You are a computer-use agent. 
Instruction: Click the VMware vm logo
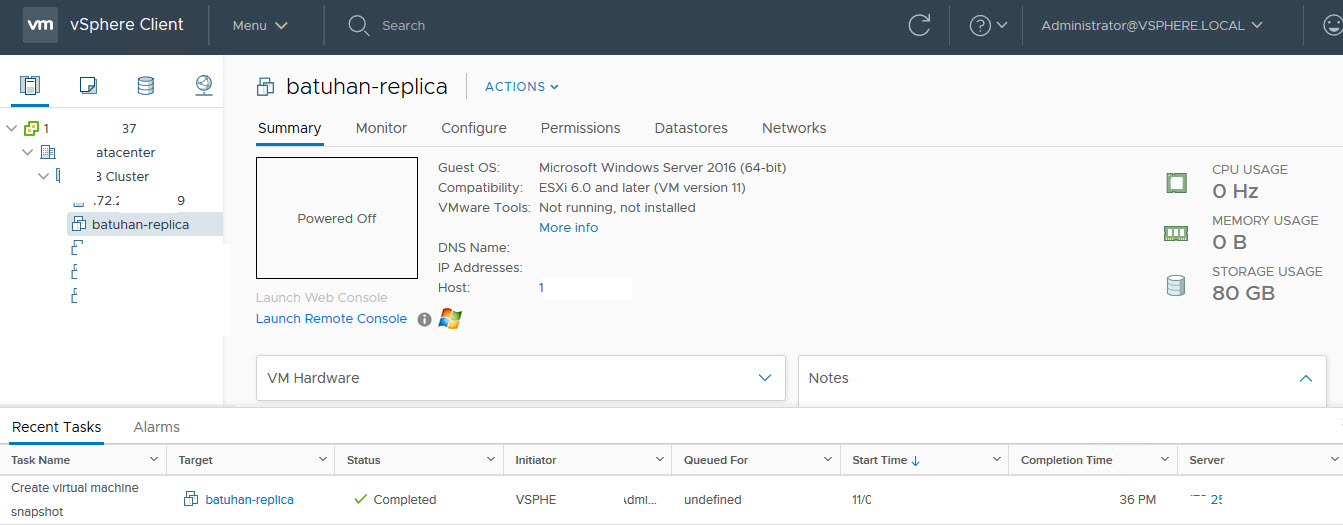coord(40,25)
